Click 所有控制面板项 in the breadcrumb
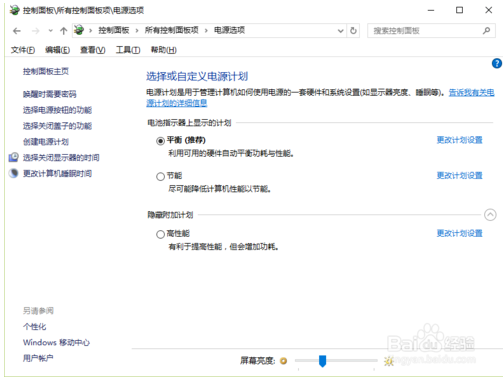 (171, 31)
